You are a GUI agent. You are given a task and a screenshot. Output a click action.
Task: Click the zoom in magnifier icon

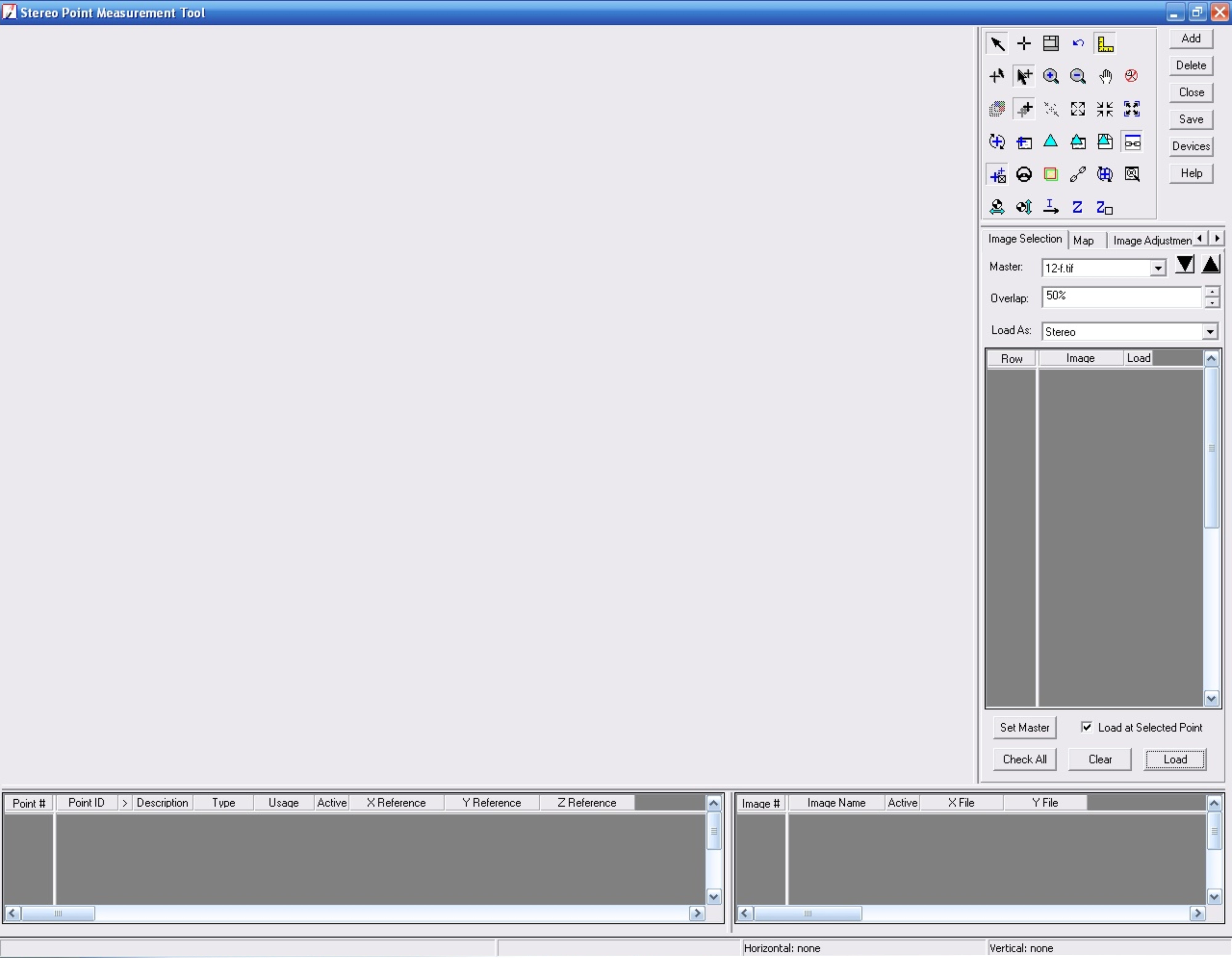tap(1050, 76)
